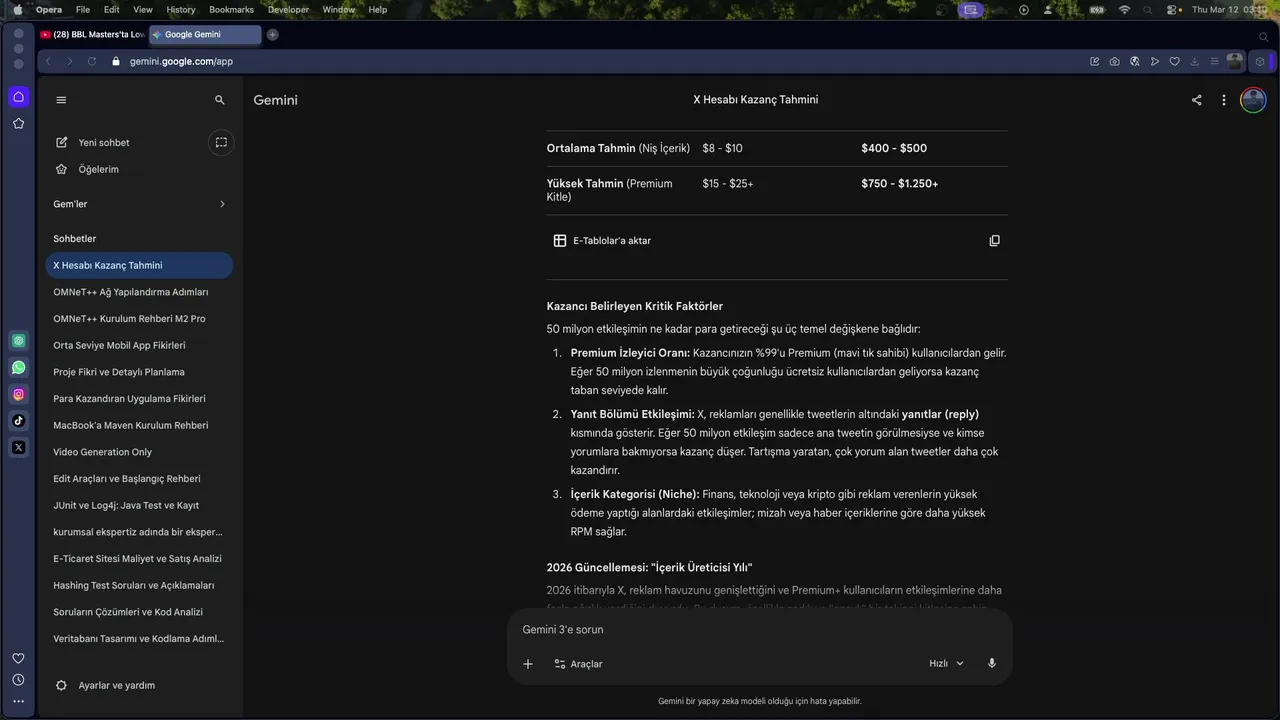Image resolution: width=1280 pixels, height=720 pixels.
Task: Activate the microphone voice input
Action: pyautogui.click(x=992, y=664)
